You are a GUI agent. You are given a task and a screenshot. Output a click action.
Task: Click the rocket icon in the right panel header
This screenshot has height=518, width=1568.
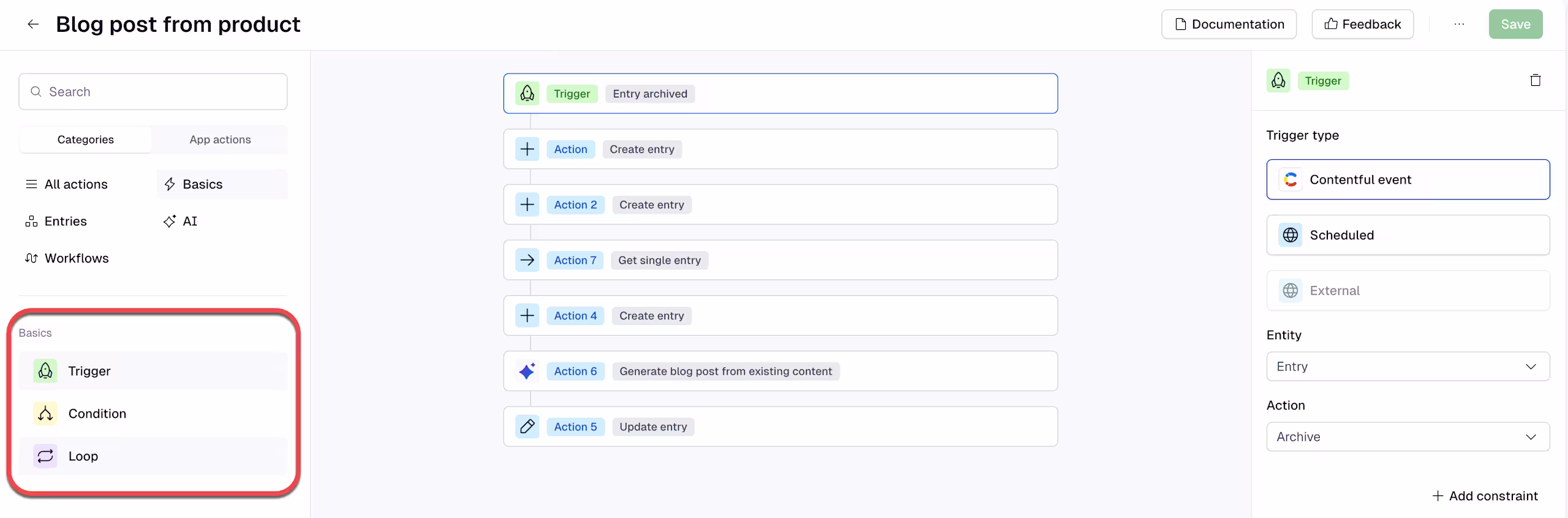(1278, 81)
